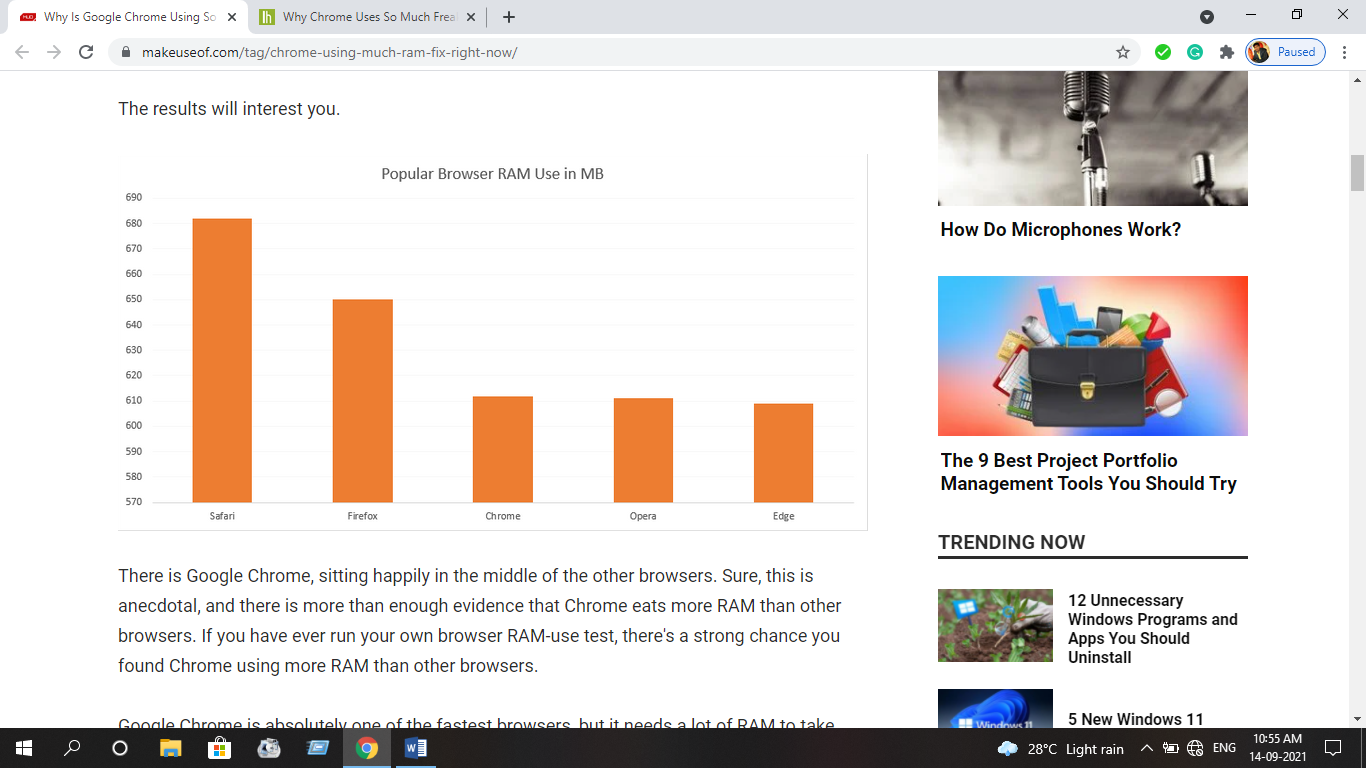Viewport: 1366px width, 768px height.
Task: Click 'The results will interest you.' text
Action: pyautogui.click(x=229, y=109)
